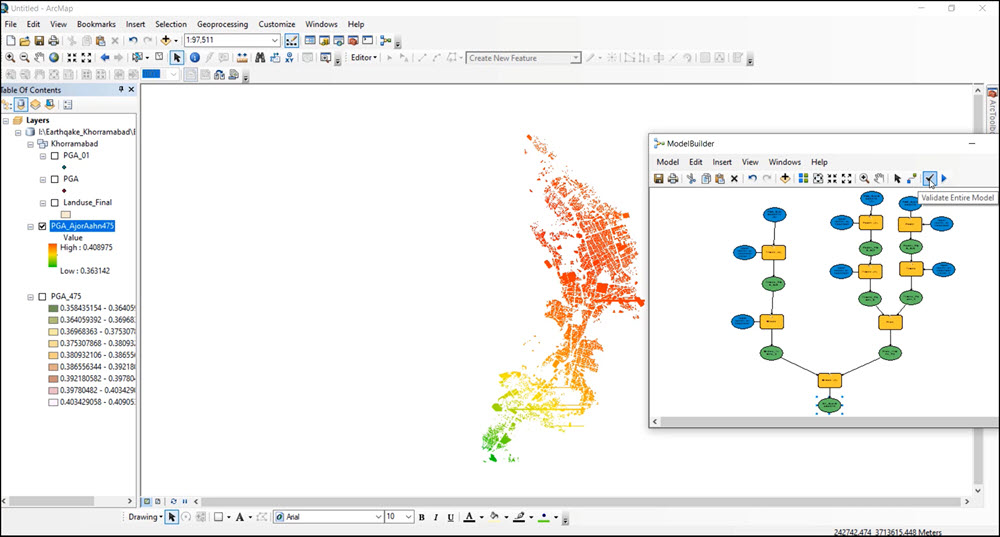Click the Full Extent globe icon
Screen dimensions: 1000x537
pyautogui.click(x=53, y=58)
